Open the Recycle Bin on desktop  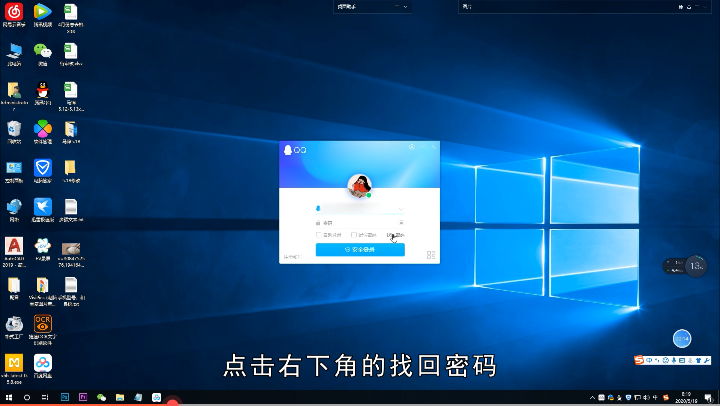(x=14, y=129)
